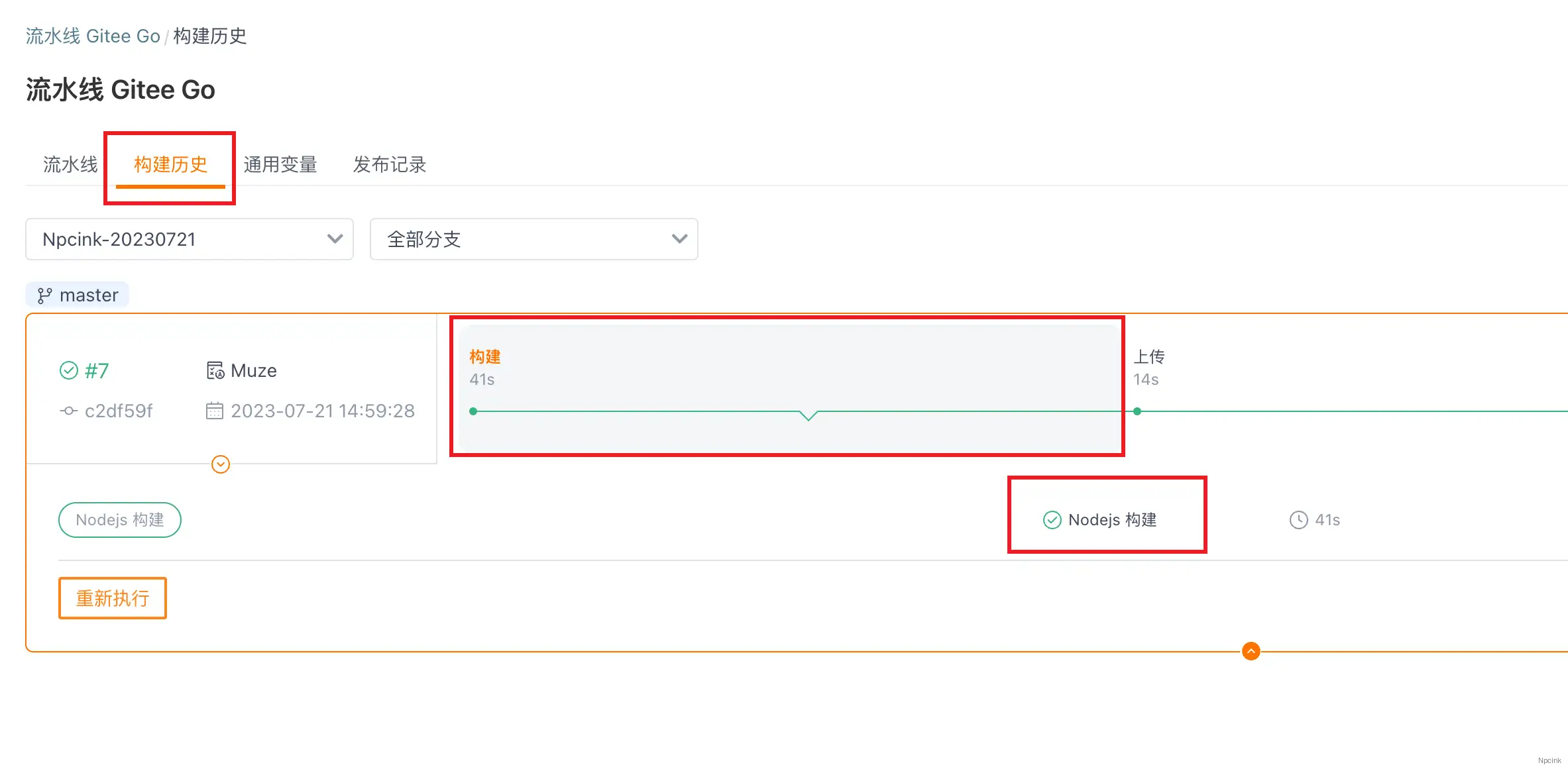Collapse the card with the orange up-arrow circle

(x=1251, y=651)
